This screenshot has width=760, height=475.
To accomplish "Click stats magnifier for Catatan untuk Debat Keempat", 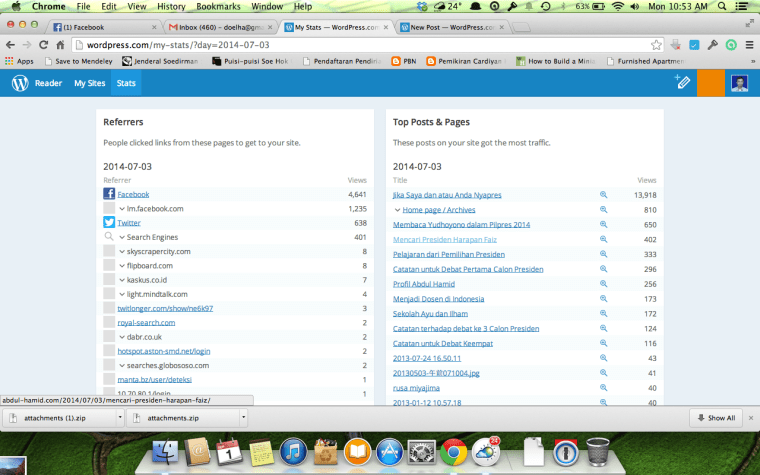I will (x=603, y=343).
